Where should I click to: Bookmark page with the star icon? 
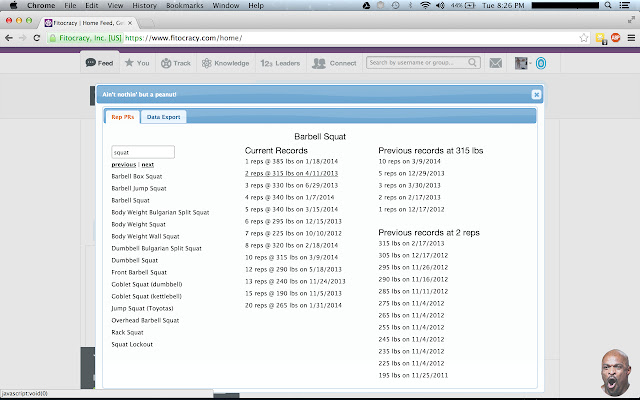[584, 38]
